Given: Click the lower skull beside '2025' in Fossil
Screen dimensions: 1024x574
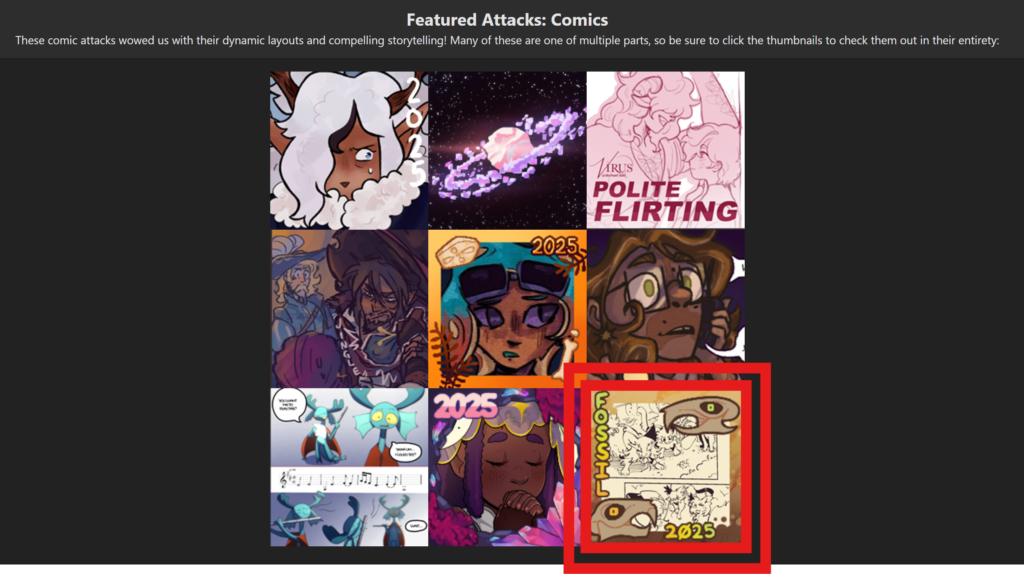Looking at the screenshot, I should [624, 520].
